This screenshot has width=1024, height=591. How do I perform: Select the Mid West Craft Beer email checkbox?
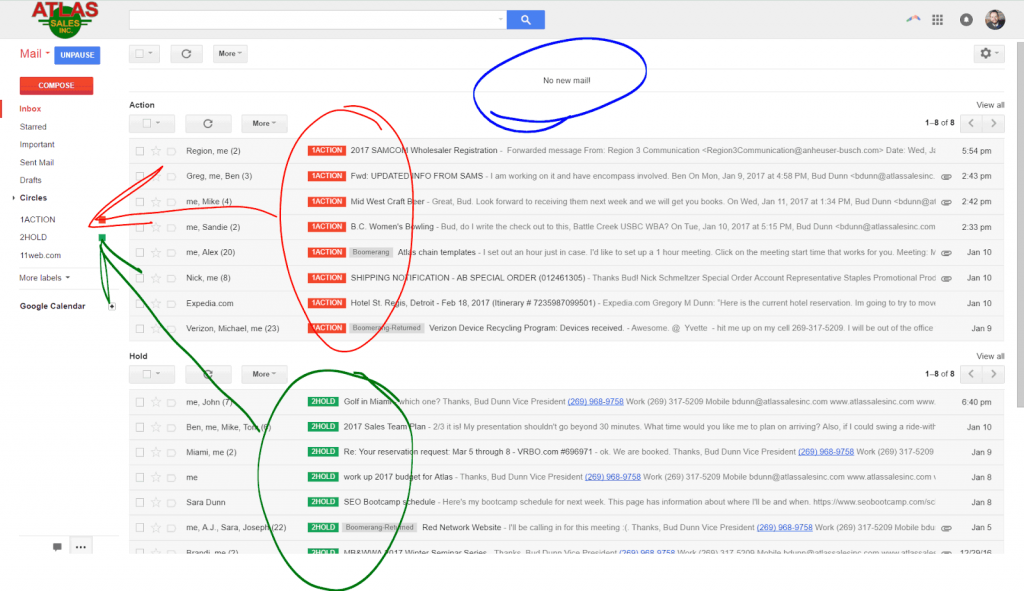(140, 202)
